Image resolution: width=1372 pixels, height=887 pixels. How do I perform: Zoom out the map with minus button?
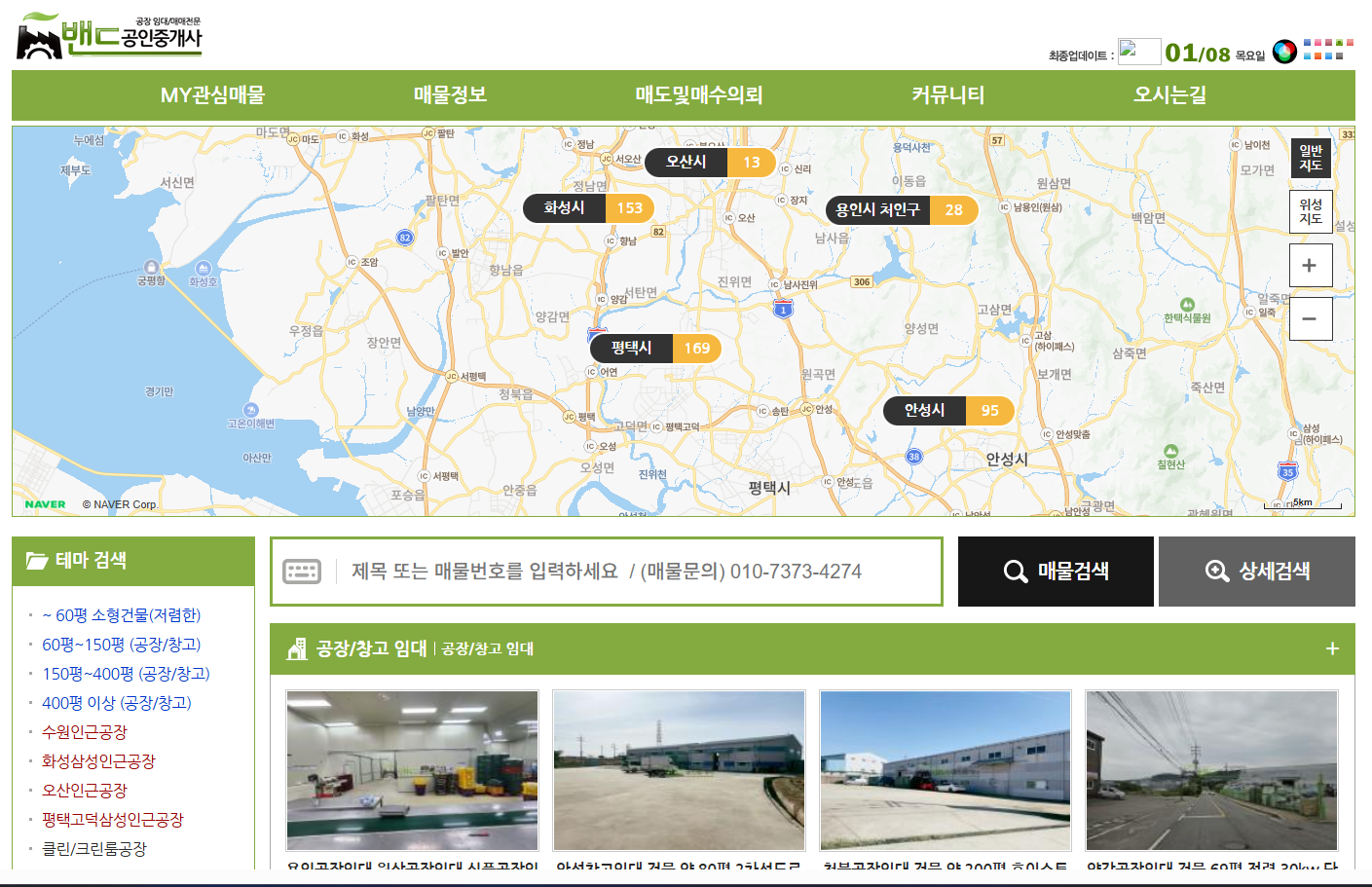1310,319
